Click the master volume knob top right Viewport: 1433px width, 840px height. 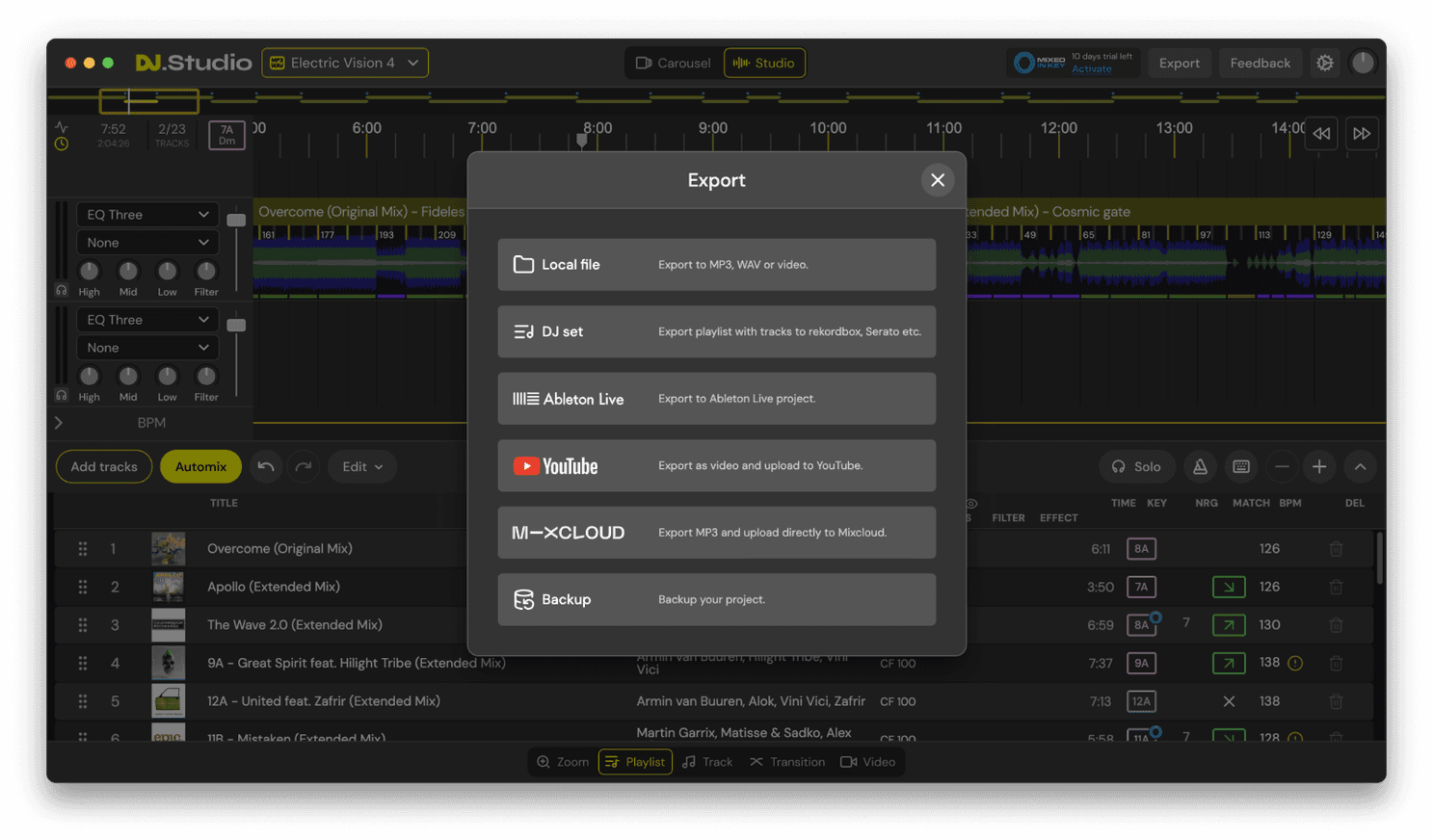pos(1362,63)
